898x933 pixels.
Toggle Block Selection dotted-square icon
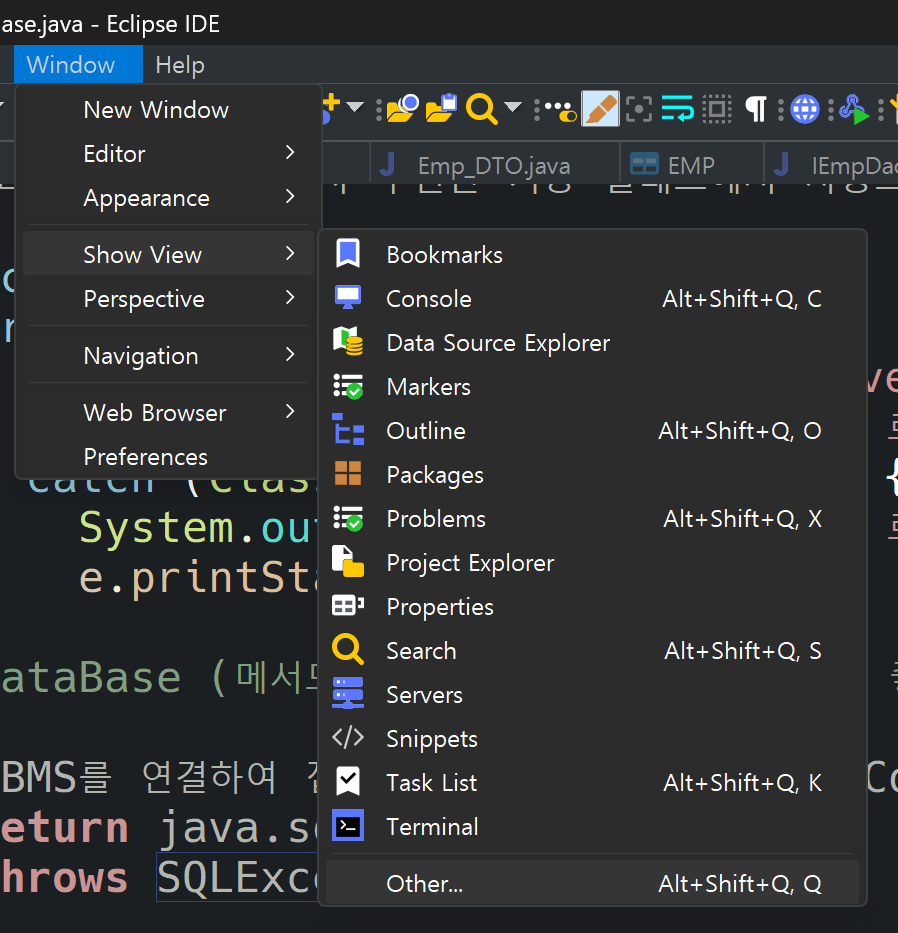point(716,109)
